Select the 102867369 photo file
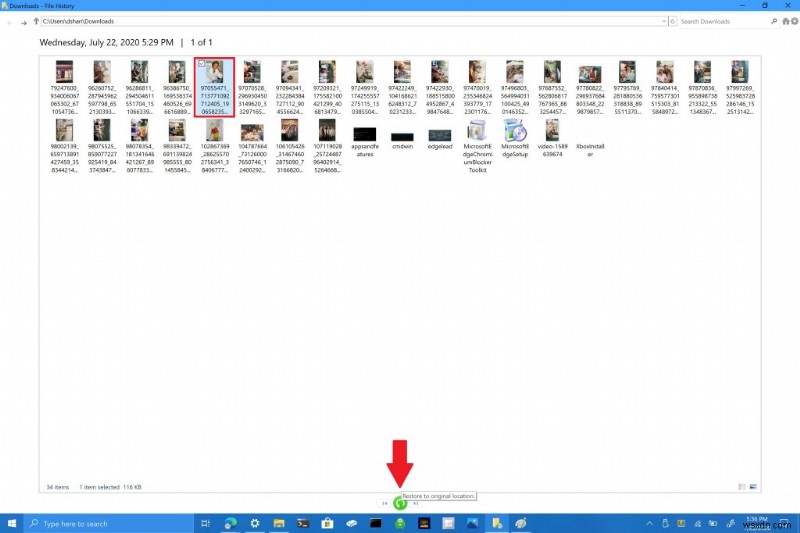800x533 pixels. (215, 146)
